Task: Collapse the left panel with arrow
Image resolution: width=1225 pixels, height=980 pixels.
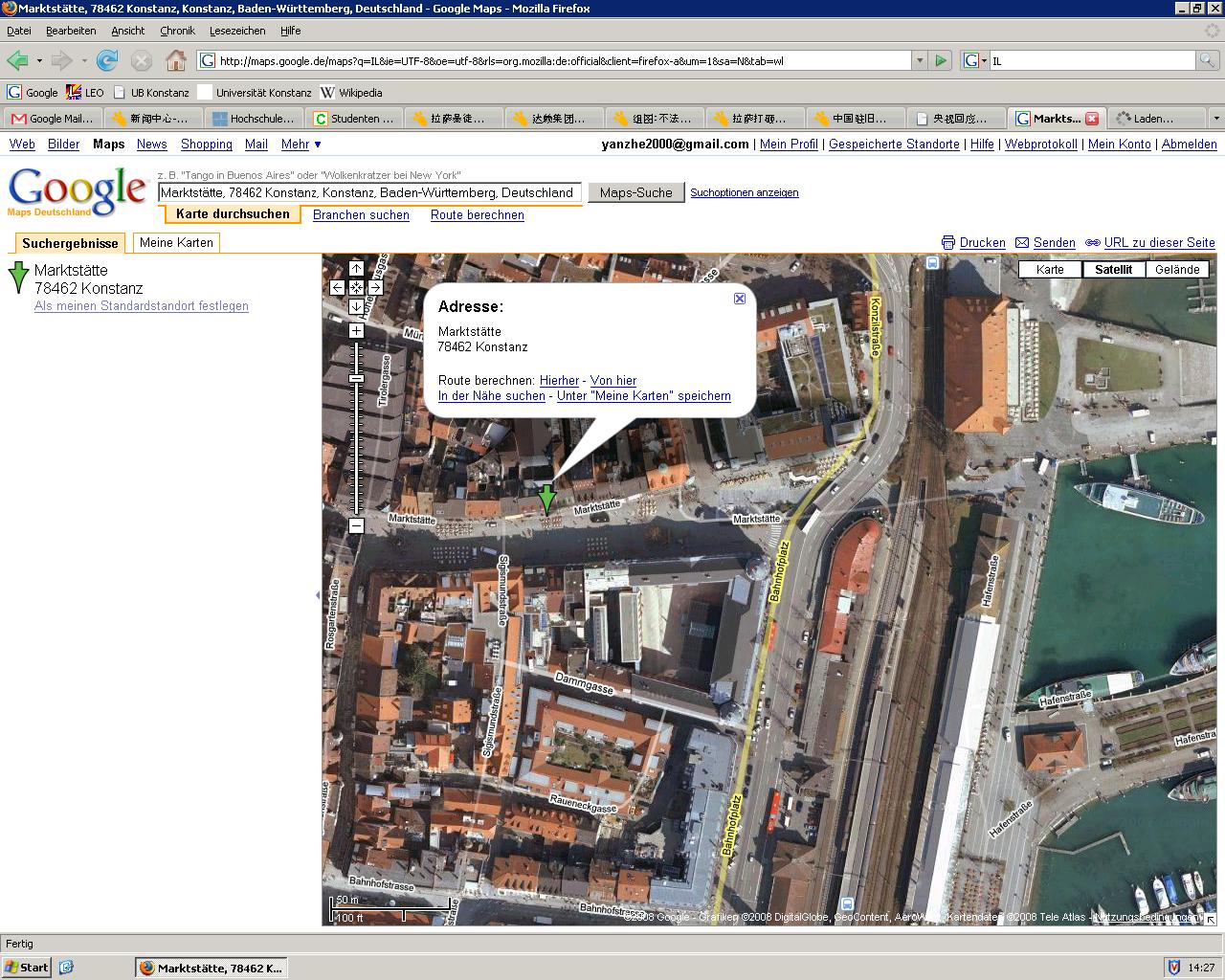Action: point(318,594)
